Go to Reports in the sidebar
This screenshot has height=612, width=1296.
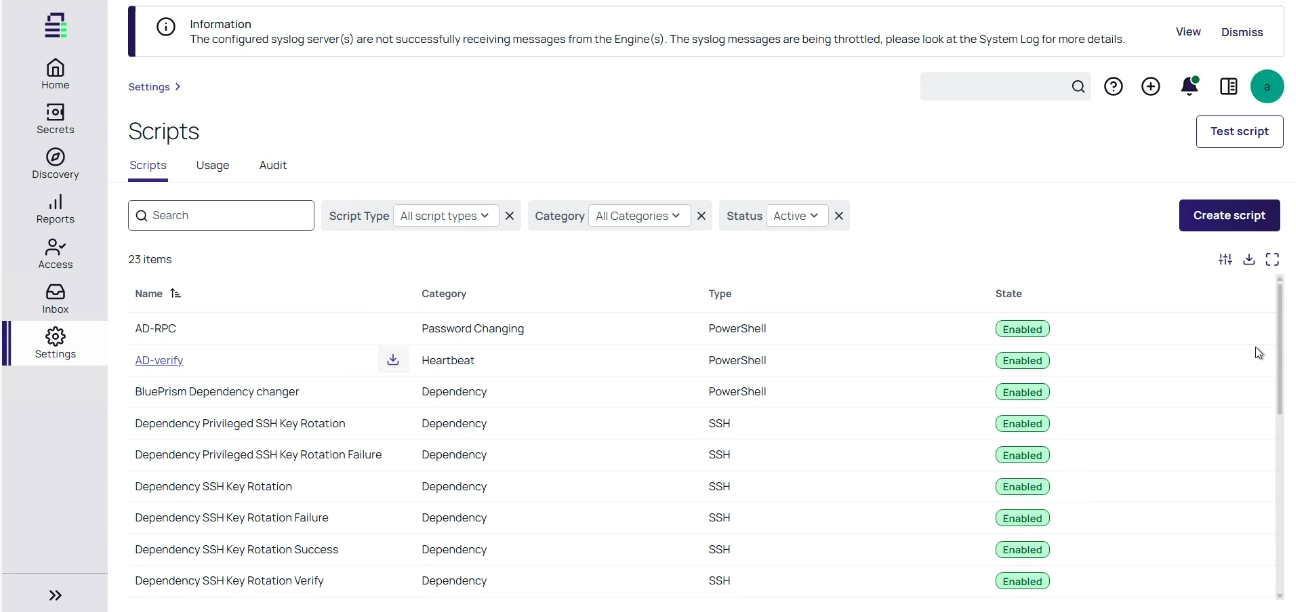tap(55, 208)
